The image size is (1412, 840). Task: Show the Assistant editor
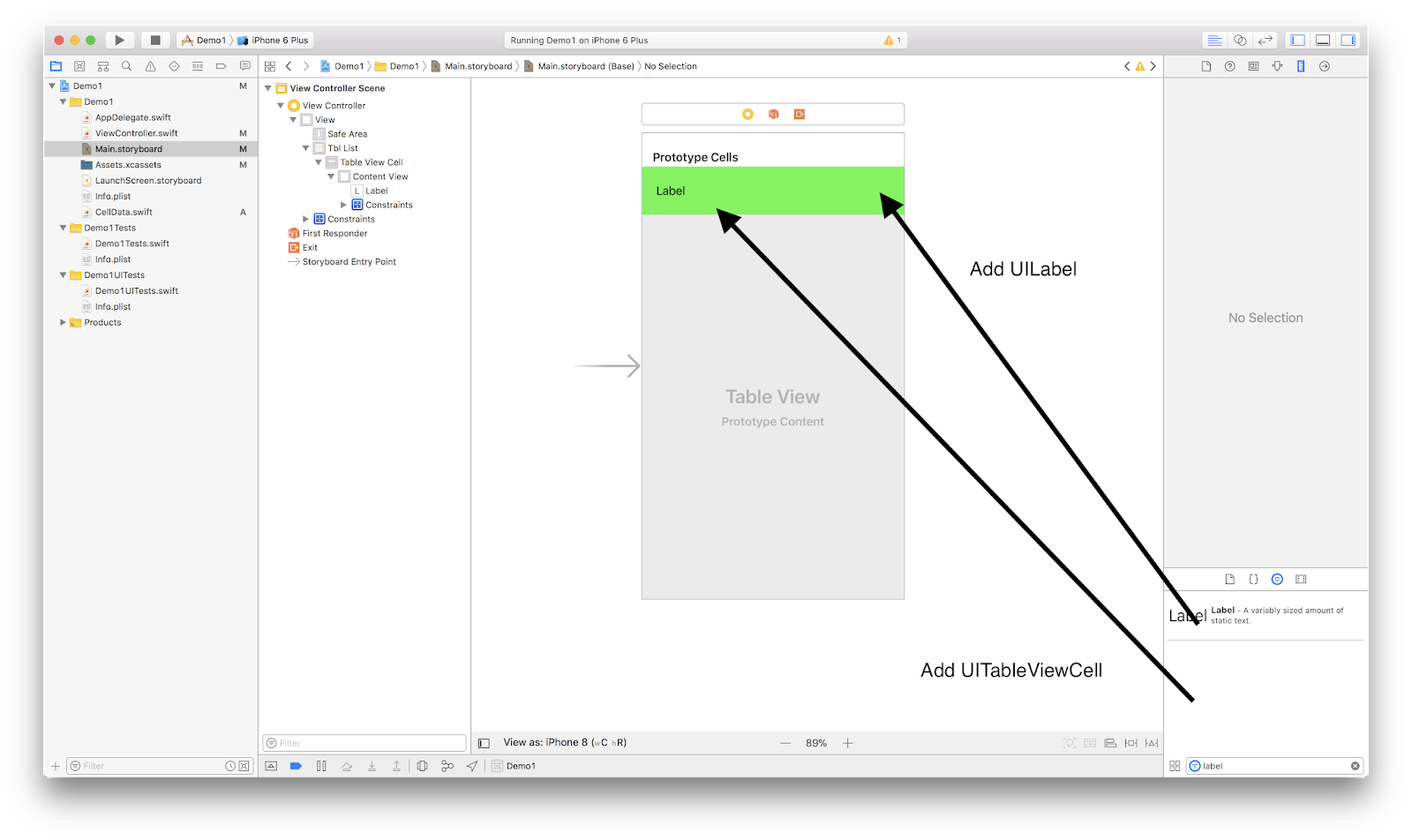(1240, 40)
